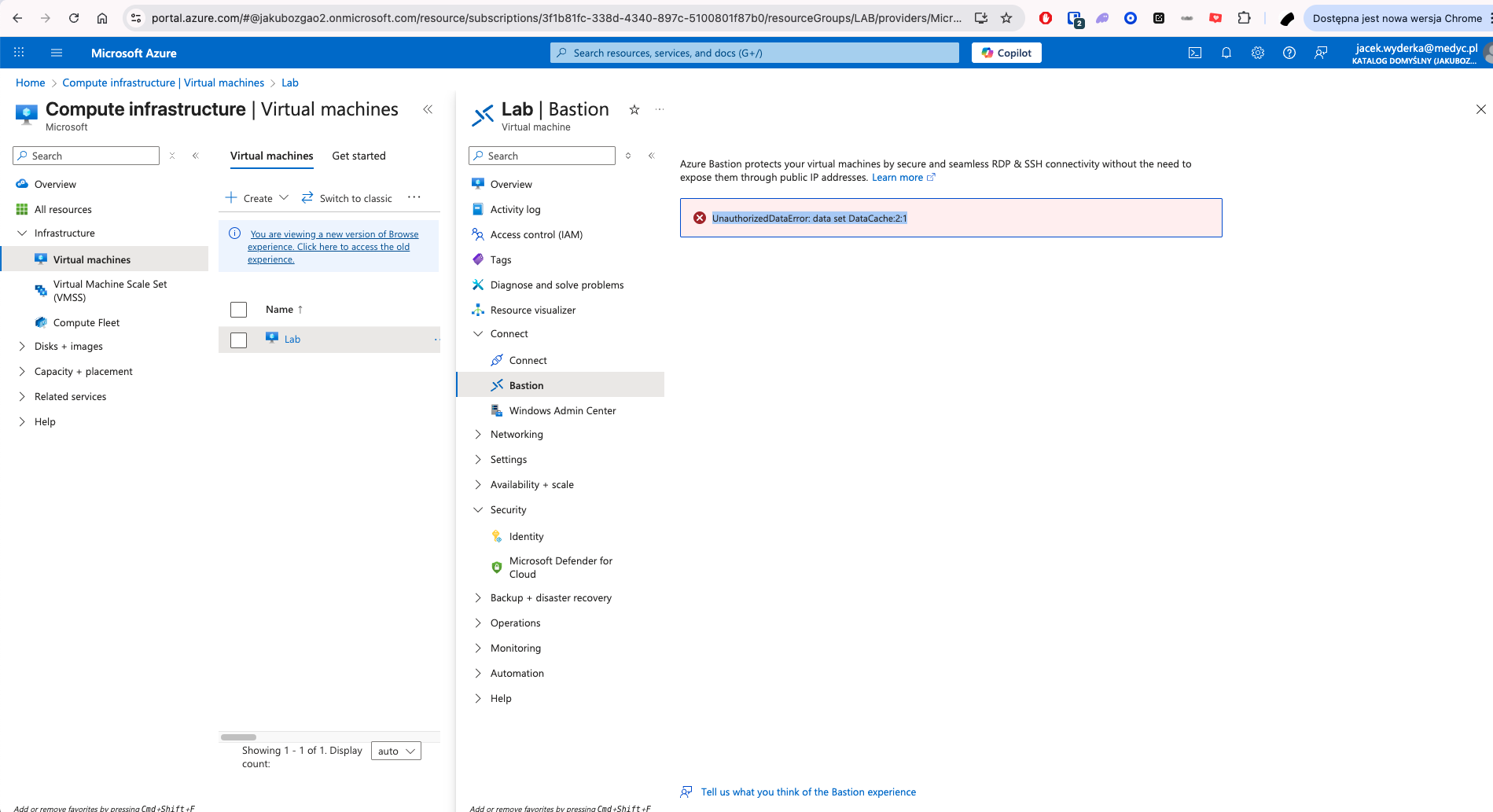Screen dimensions: 1493x812
Task: Open more commands beside Switch to classic
Action: (414, 197)
